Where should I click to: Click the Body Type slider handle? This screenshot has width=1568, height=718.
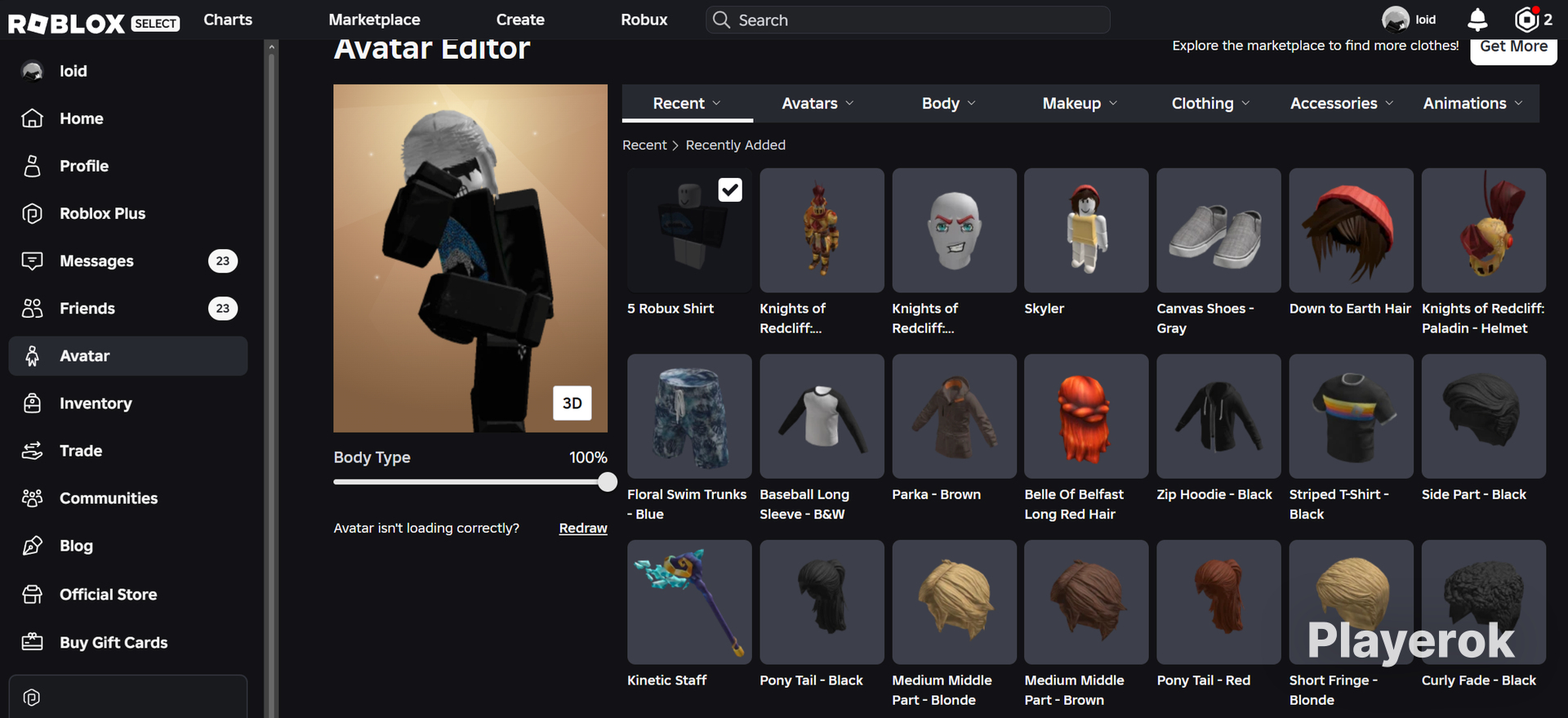(x=607, y=482)
